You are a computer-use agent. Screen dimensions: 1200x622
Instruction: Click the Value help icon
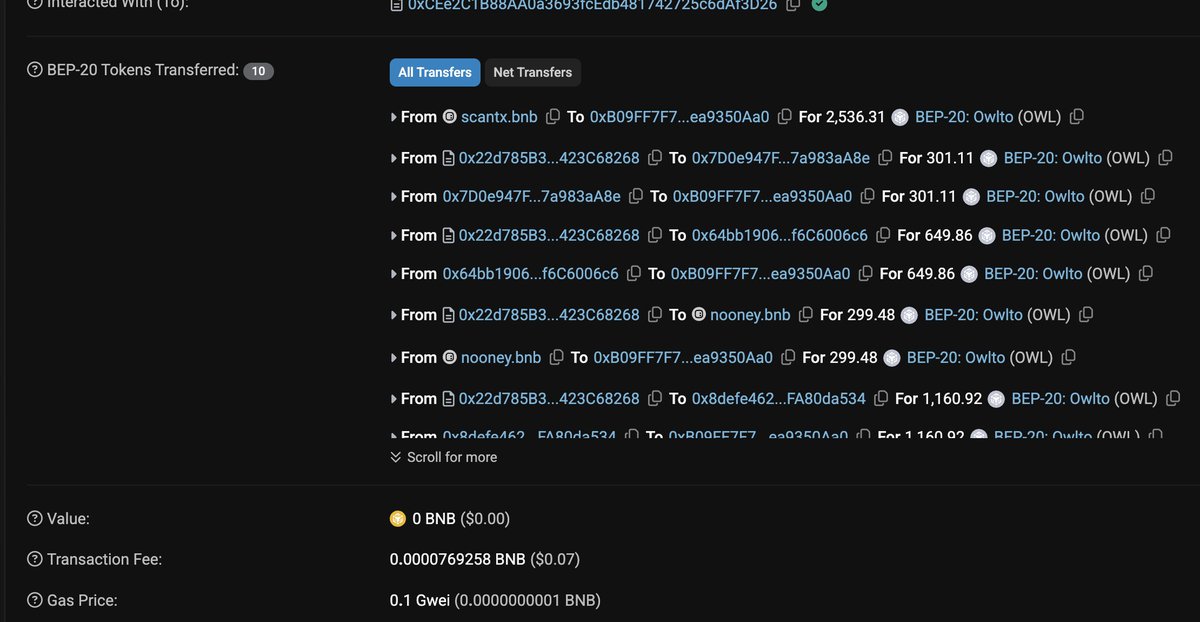[35, 519]
